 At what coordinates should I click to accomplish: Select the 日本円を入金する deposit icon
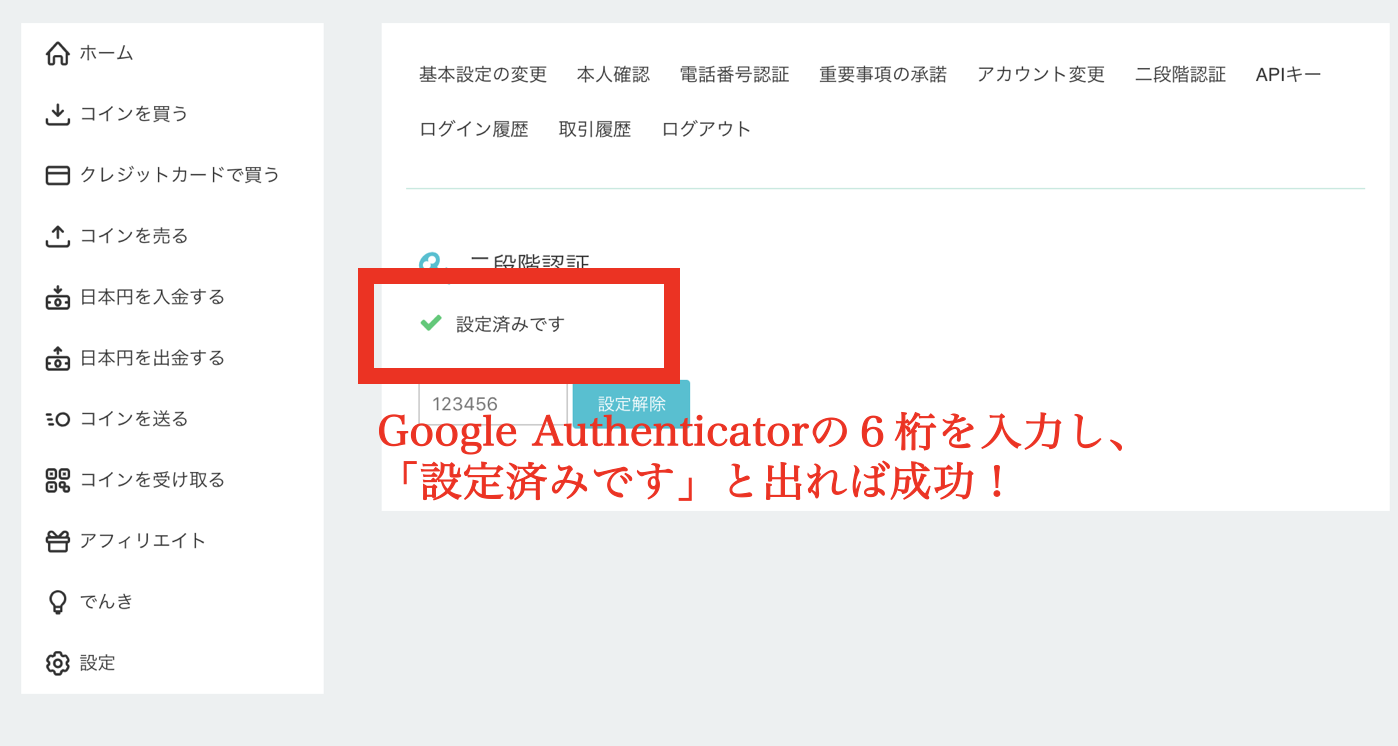[58, 297]
